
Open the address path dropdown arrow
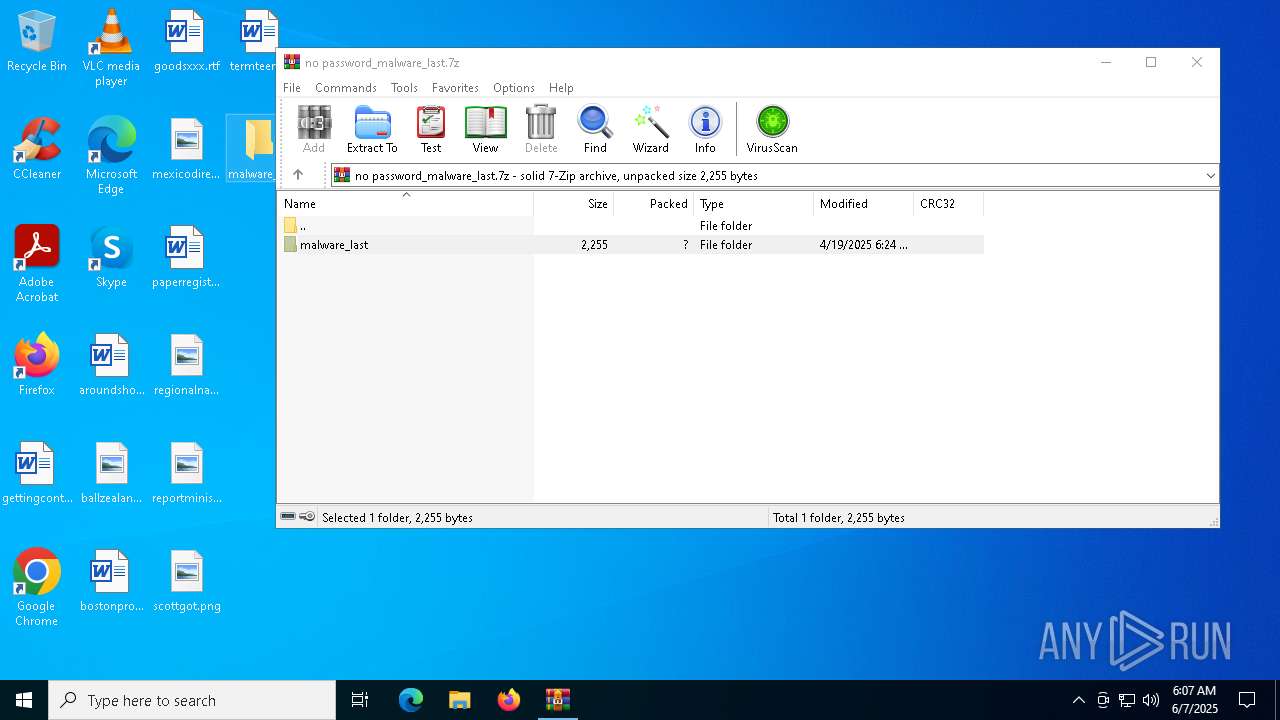pyautogui.click(x=1210, y=175)
